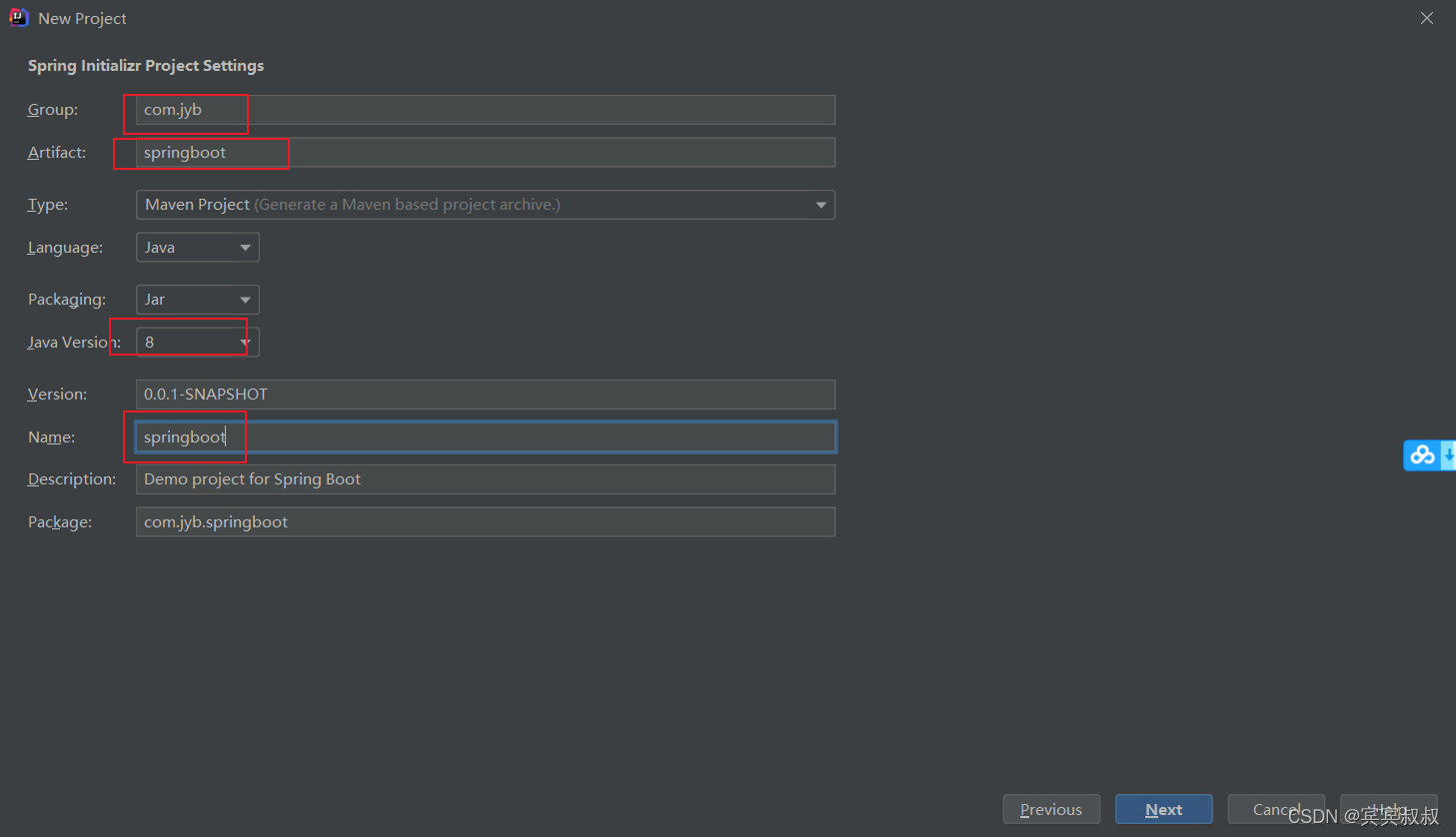Screen dimensions: 1456x837
Task: Click the Spring Initializr Project Settings heading
Action: pos(146,66)
